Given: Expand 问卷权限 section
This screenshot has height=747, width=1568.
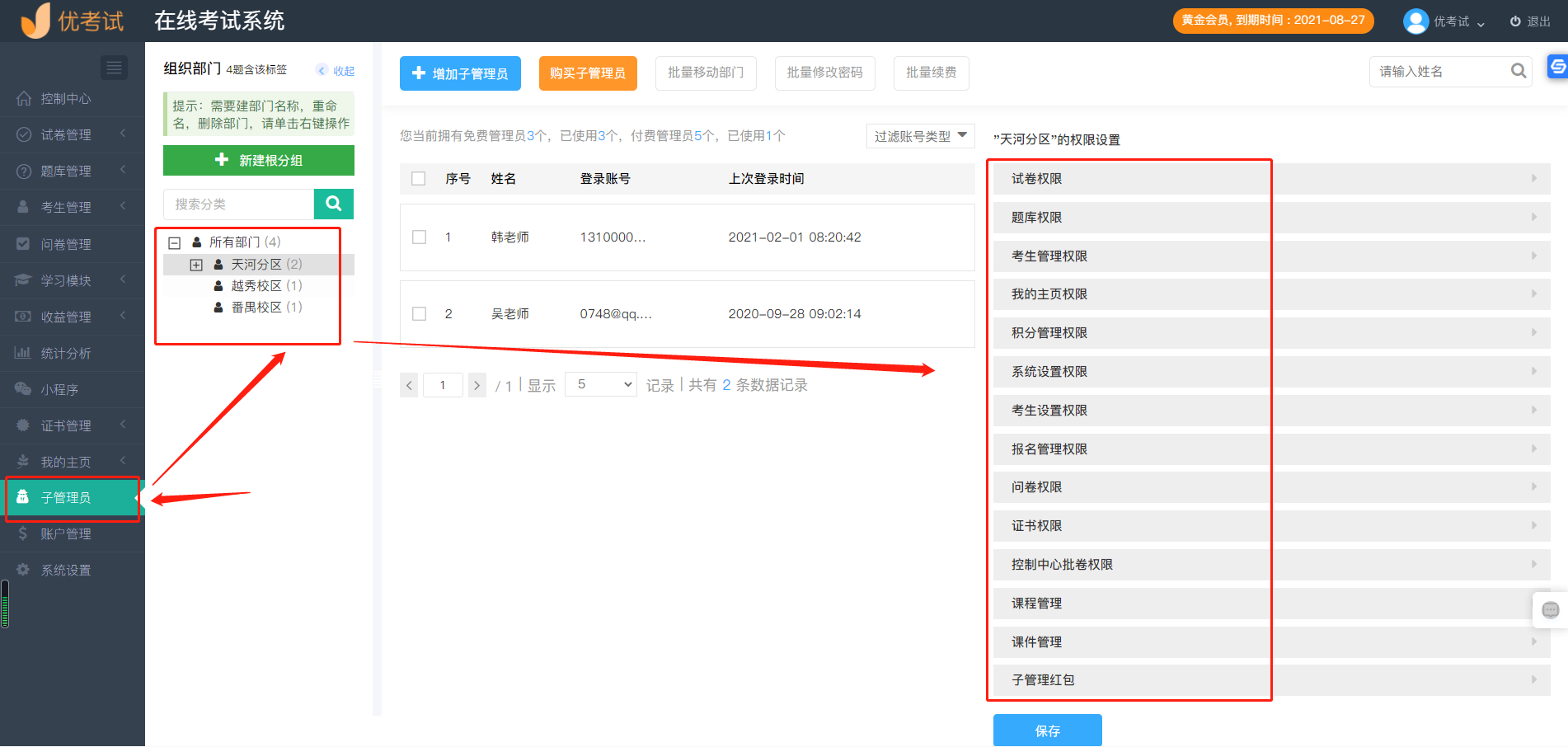Looking at the screenshot, I should coord(1272,487).
